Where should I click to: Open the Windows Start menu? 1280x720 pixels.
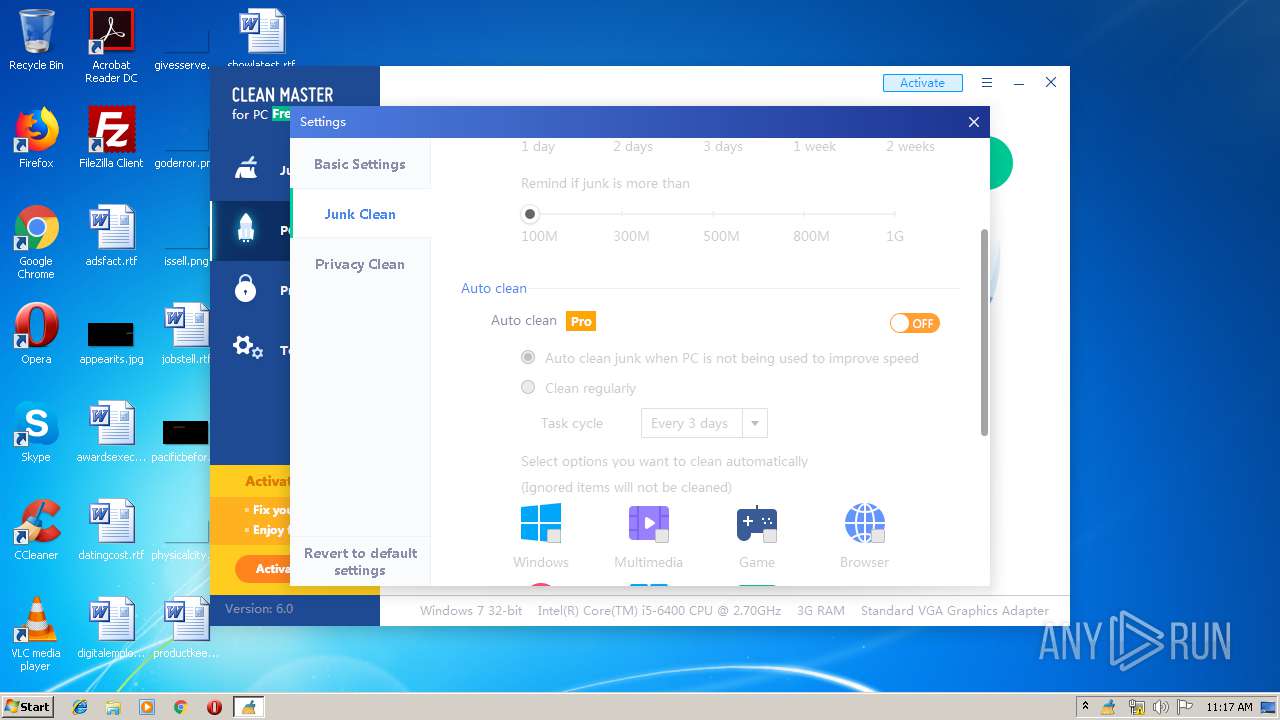[x=27, y=707]
